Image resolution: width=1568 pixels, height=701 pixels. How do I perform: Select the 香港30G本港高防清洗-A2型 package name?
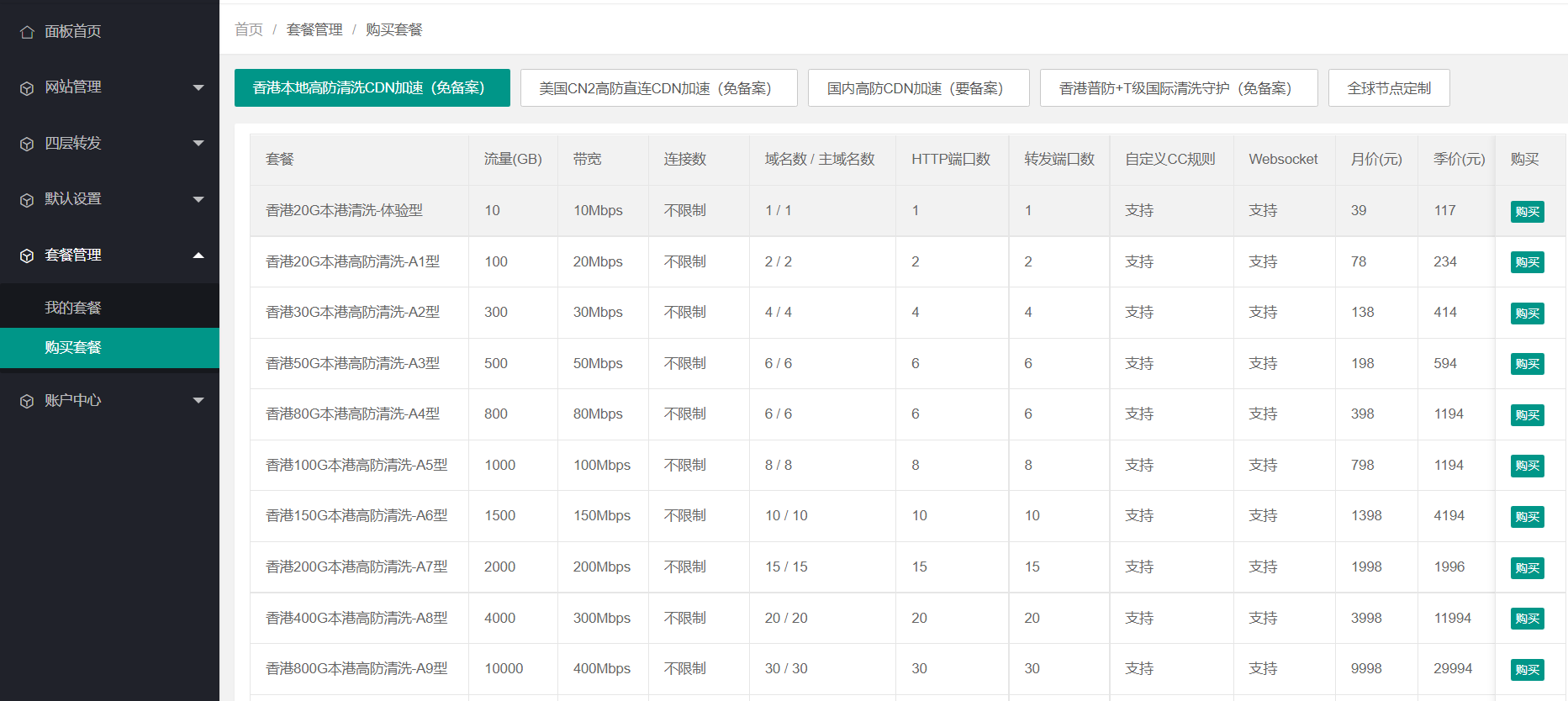(352, 312)
